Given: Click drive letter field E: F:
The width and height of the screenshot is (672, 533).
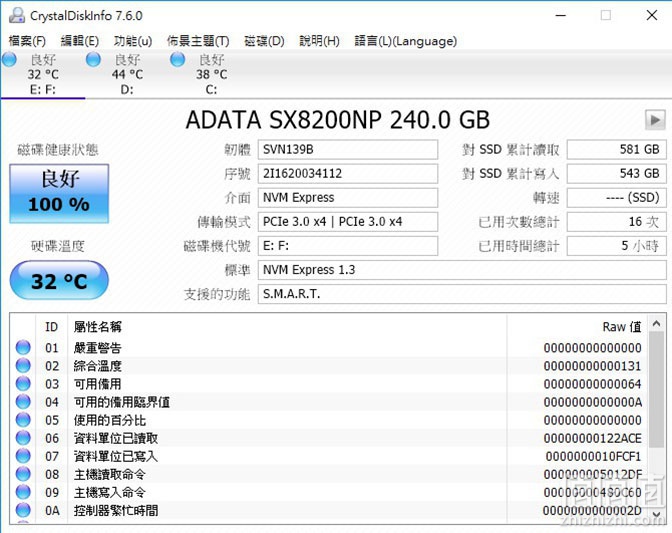Looking at the screenshot, I should 348,246.
